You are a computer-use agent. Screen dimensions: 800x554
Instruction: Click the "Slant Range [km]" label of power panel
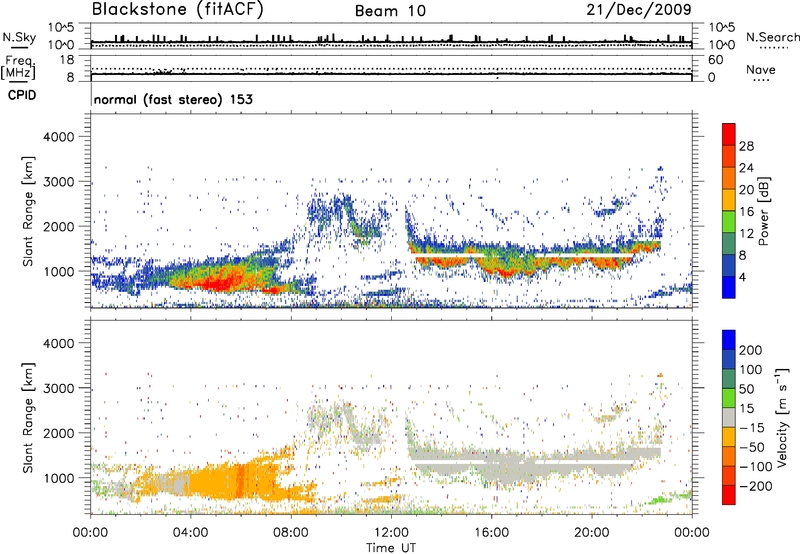point(28,211)
